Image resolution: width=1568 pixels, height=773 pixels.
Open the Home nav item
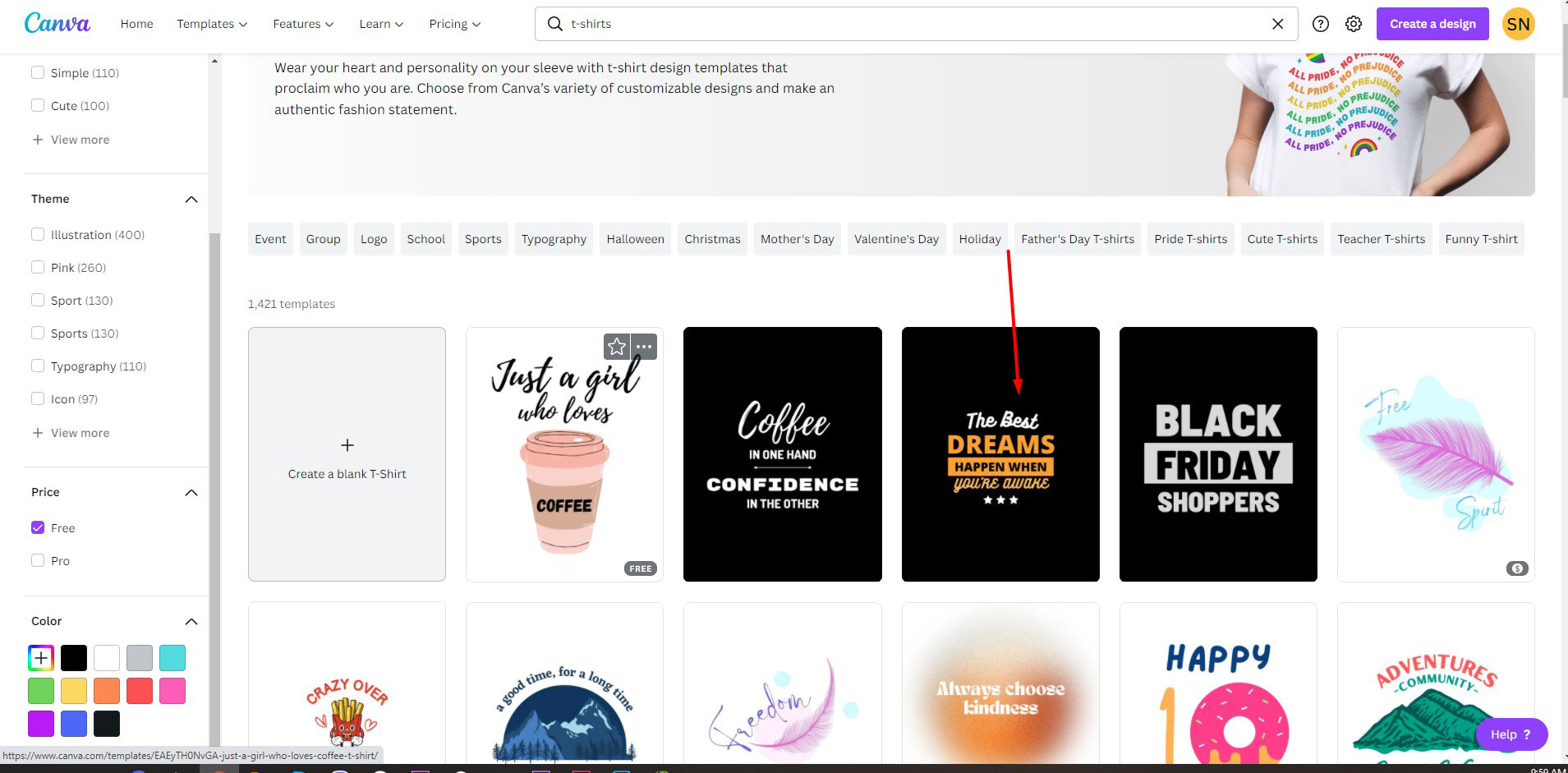(x=136, y=24)
